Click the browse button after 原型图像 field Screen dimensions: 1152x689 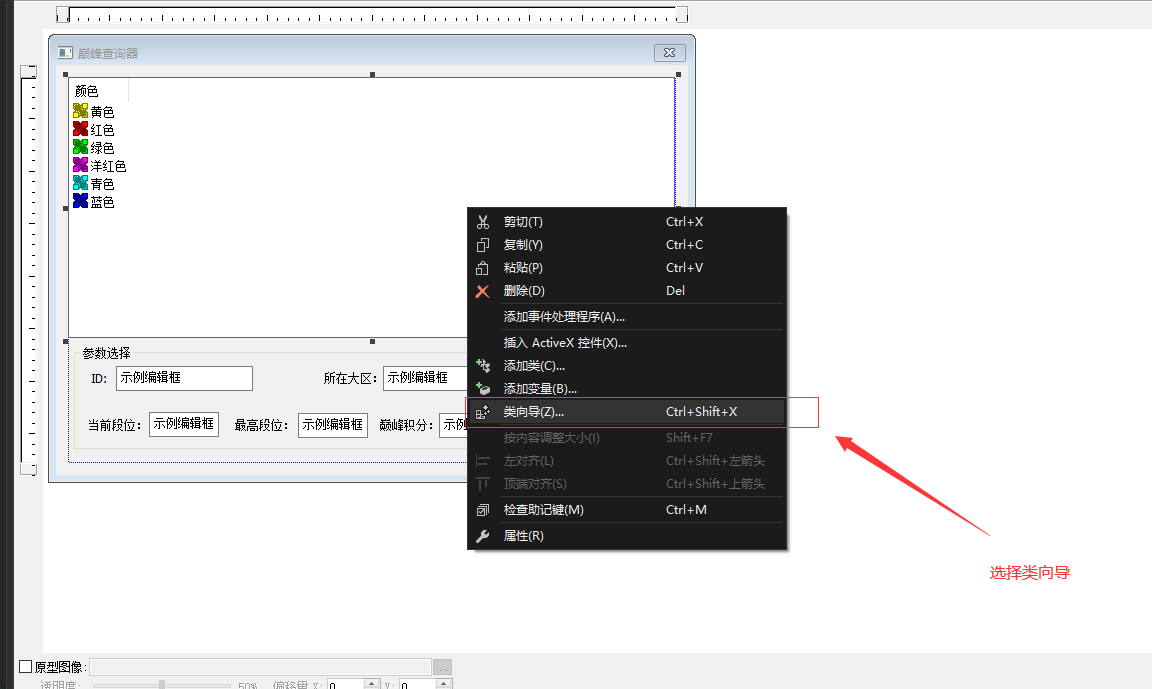point(442,666)
